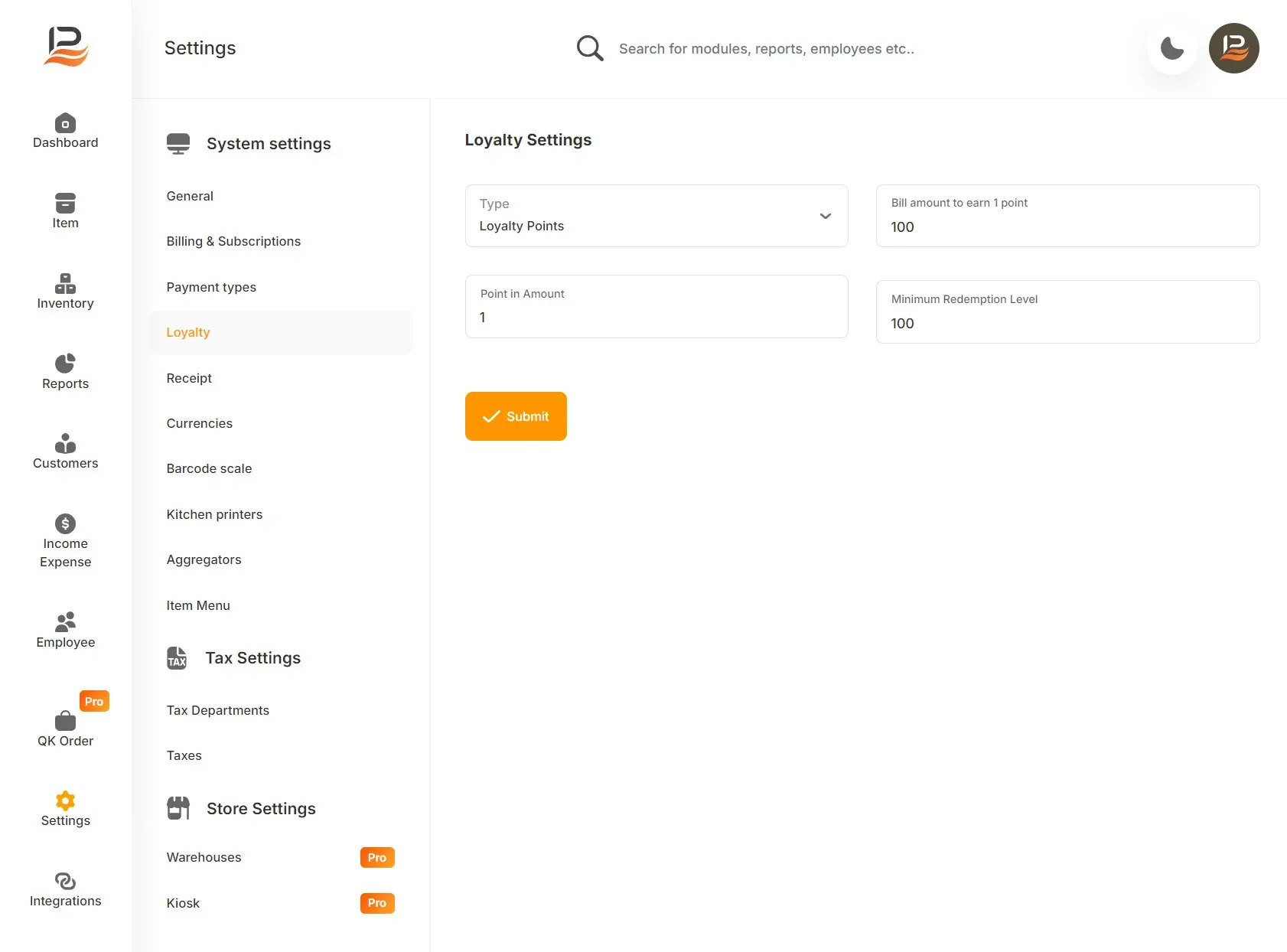This screenshot has height=952, width=1287.
Task: Open Integrations link icon
Action: tap(65, 881)
